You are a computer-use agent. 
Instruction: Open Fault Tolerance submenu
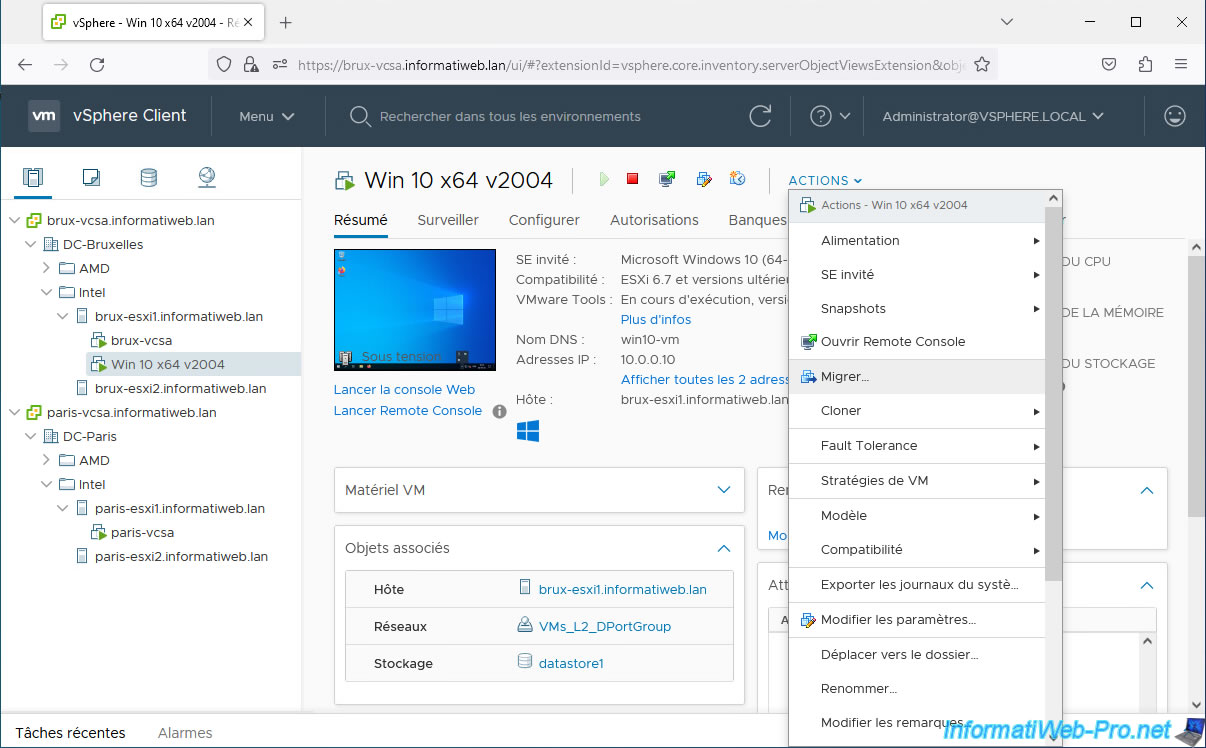[918, 445]
